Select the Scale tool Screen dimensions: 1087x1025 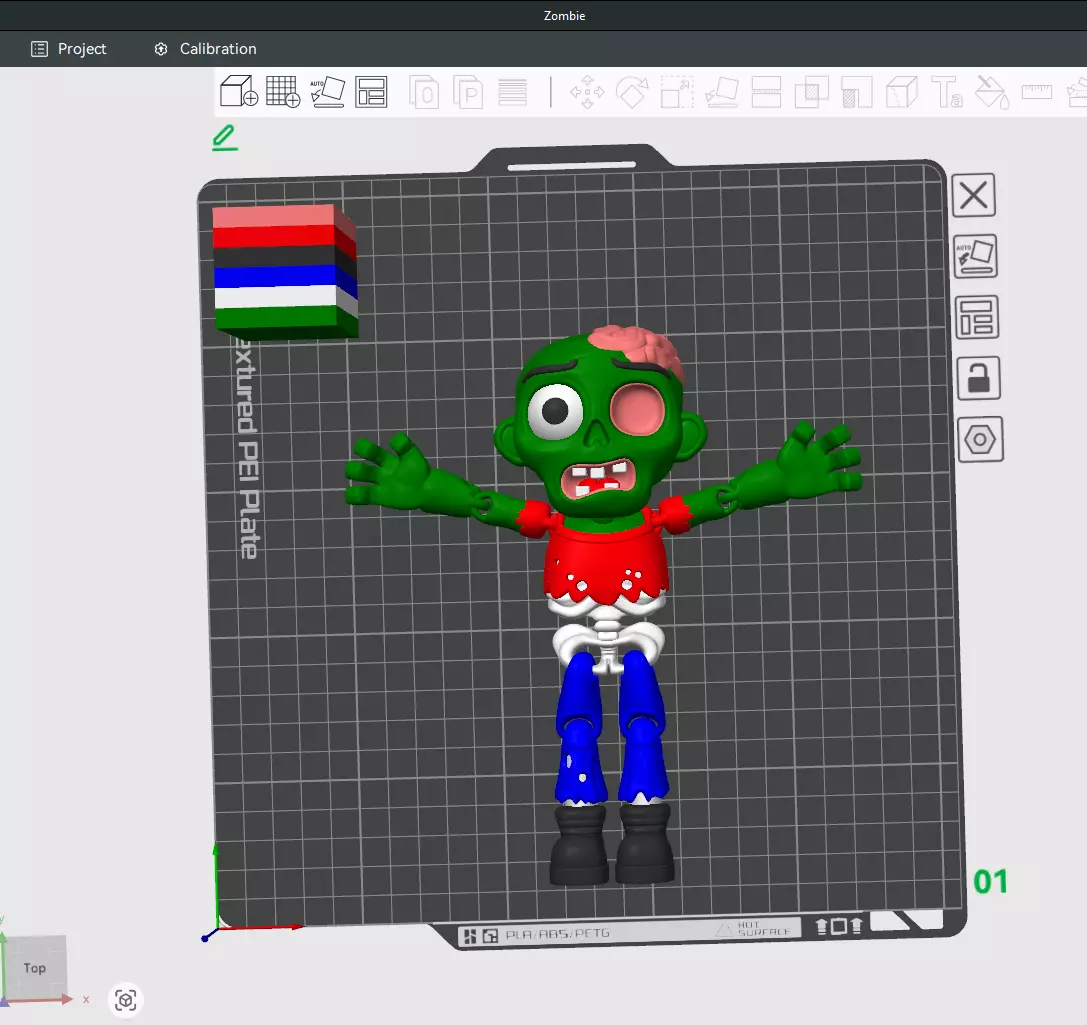tap(677, 91)
